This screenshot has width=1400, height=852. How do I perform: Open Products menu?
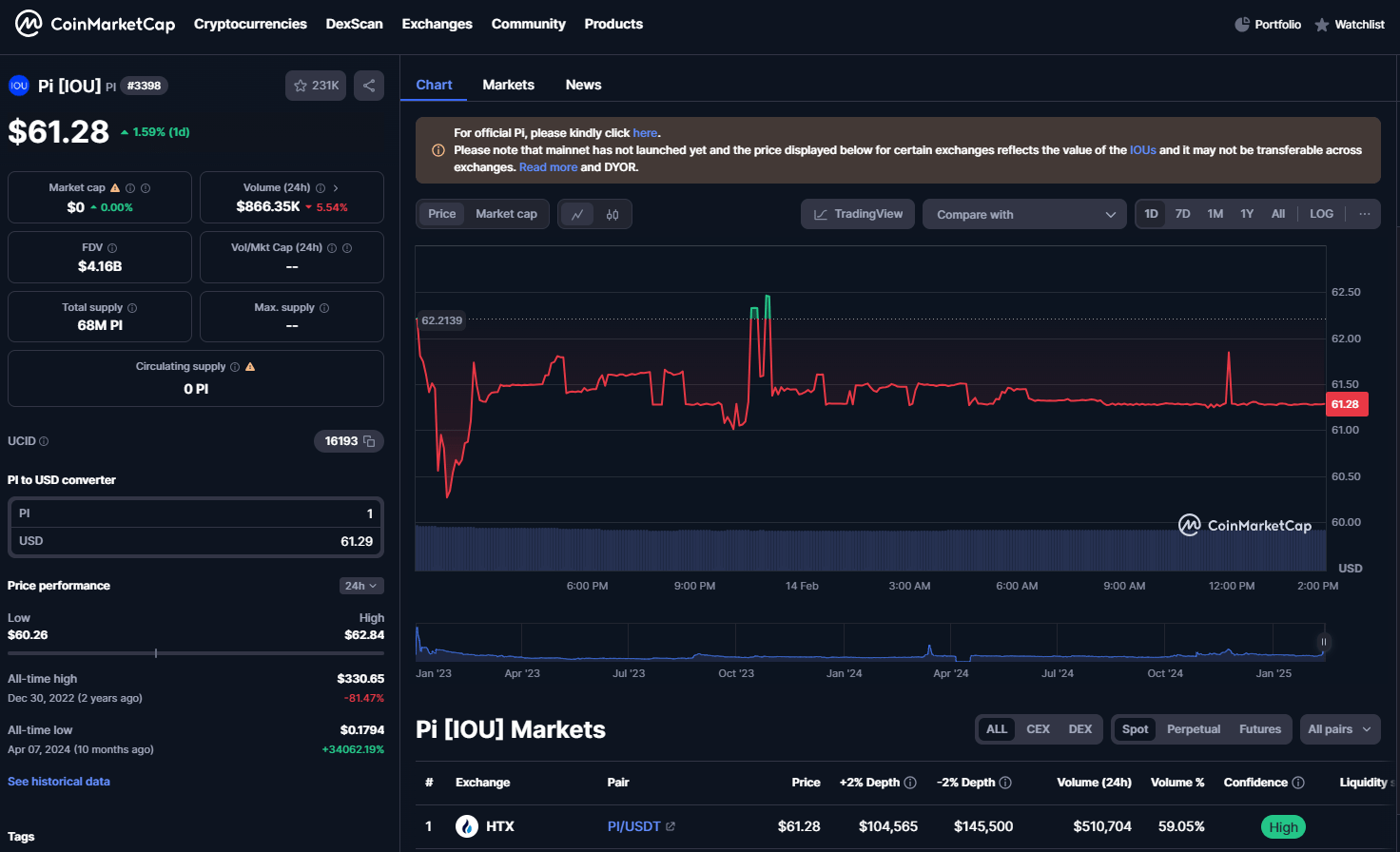coord(613,24)
